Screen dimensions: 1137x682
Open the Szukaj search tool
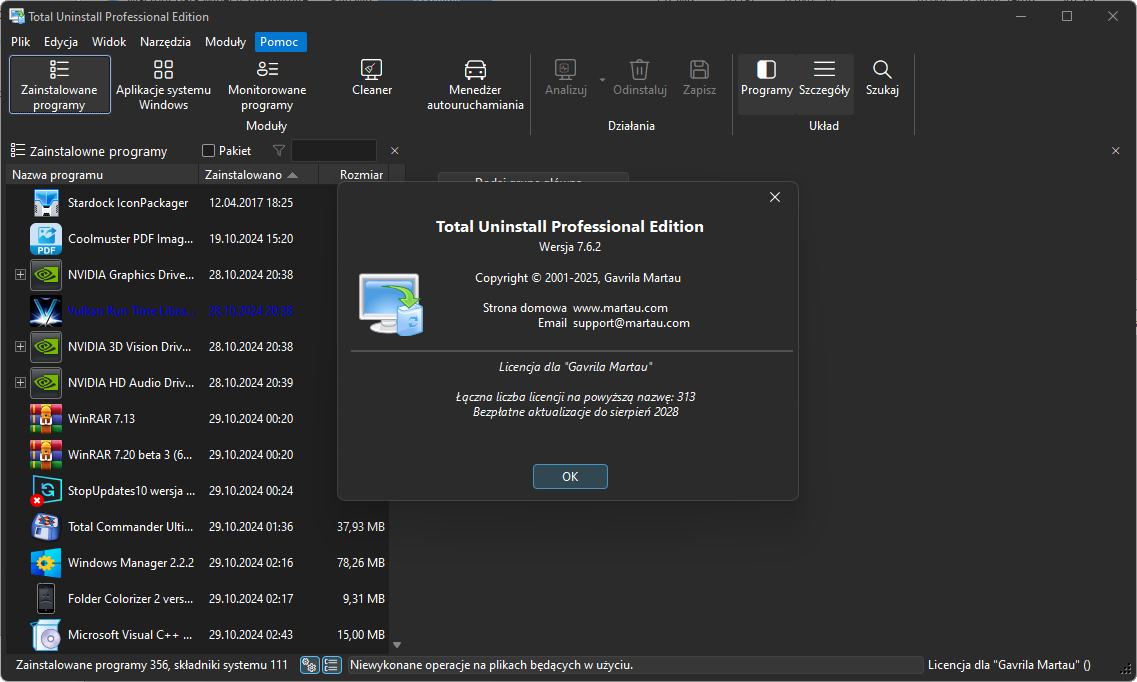pyautogui.click(x=882, y=78)
